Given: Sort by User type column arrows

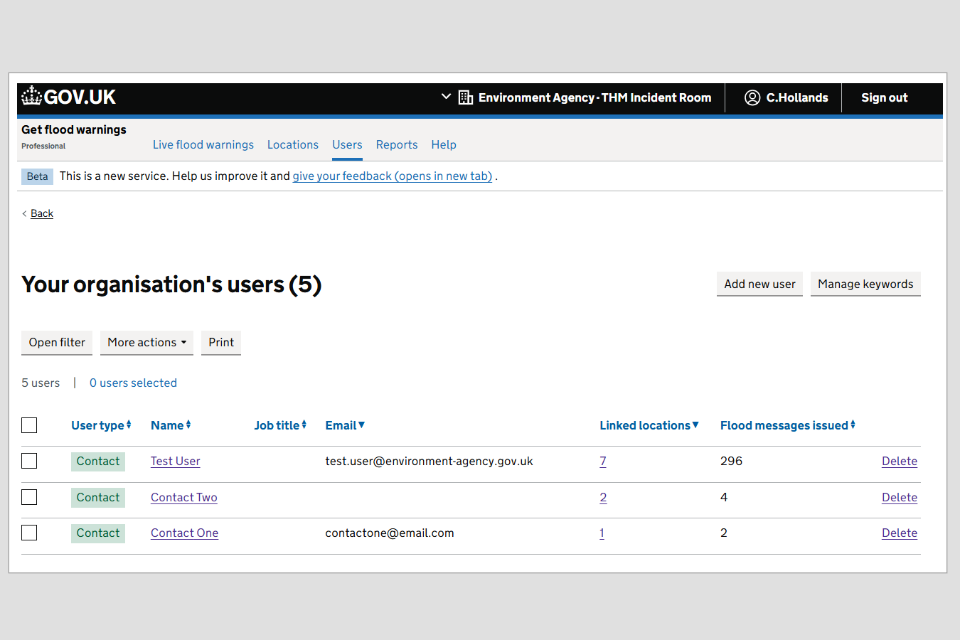Looking at the screenshot, I should 129,426.
